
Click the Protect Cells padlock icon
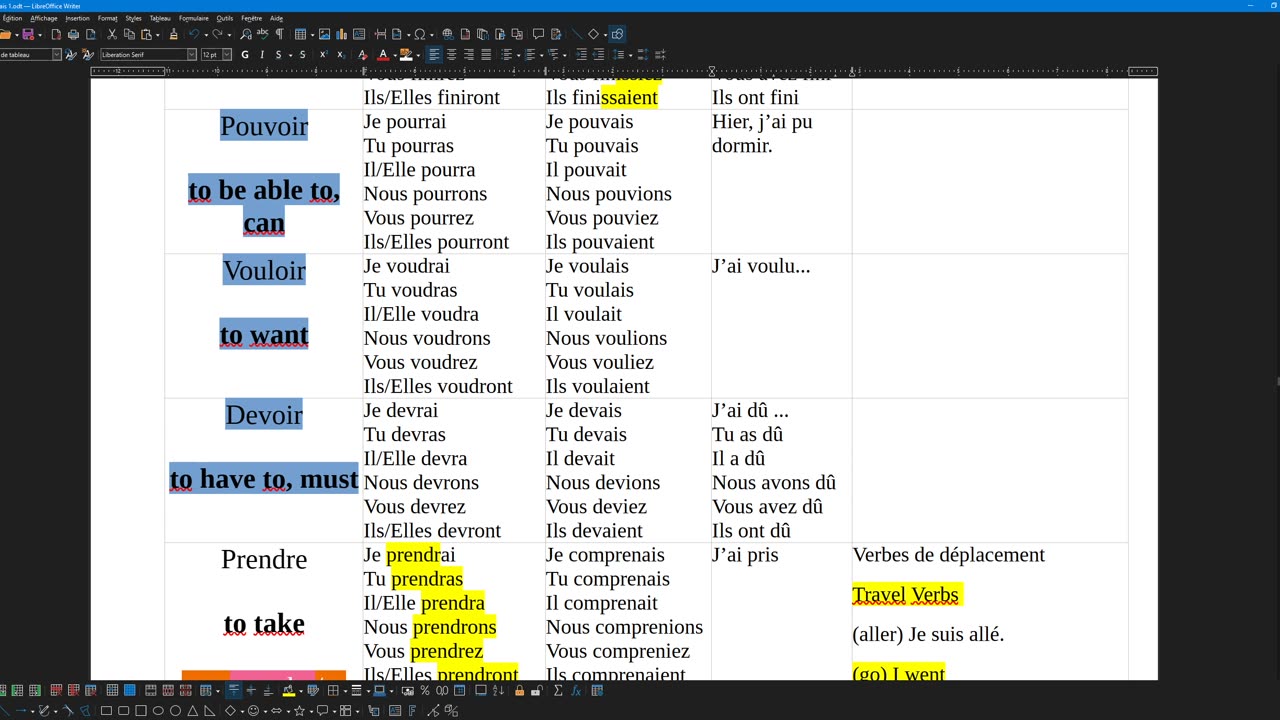tap(519, 690)
